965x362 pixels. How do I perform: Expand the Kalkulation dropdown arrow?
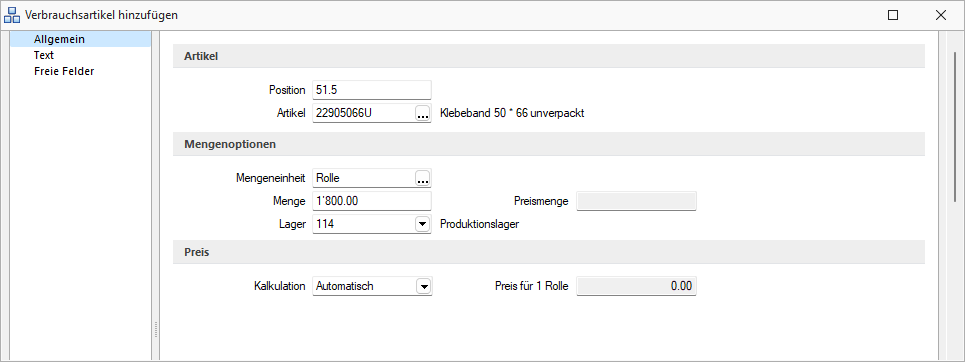(x=423, y=286)
